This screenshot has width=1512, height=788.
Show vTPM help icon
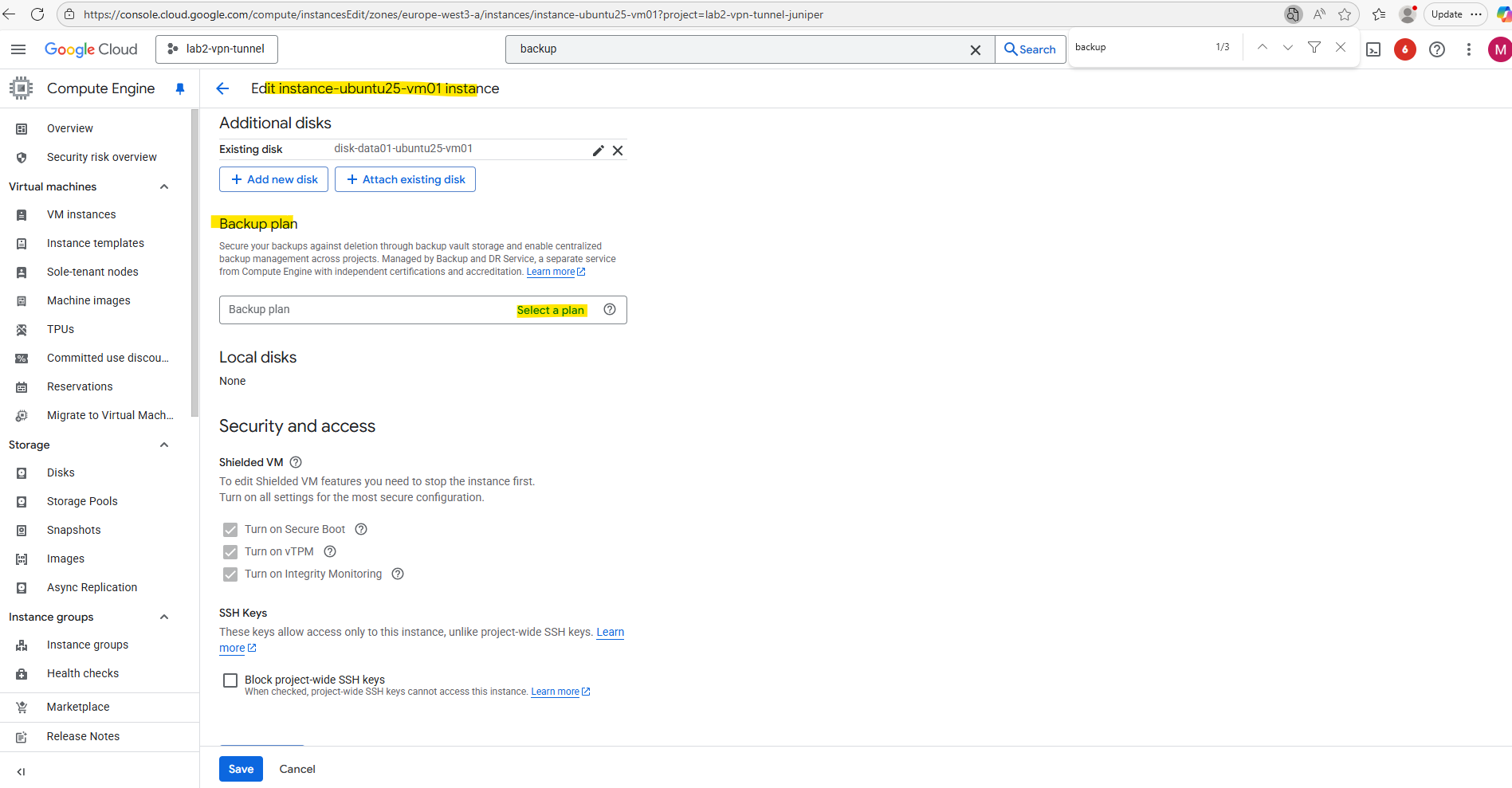(x=330, y=551)
